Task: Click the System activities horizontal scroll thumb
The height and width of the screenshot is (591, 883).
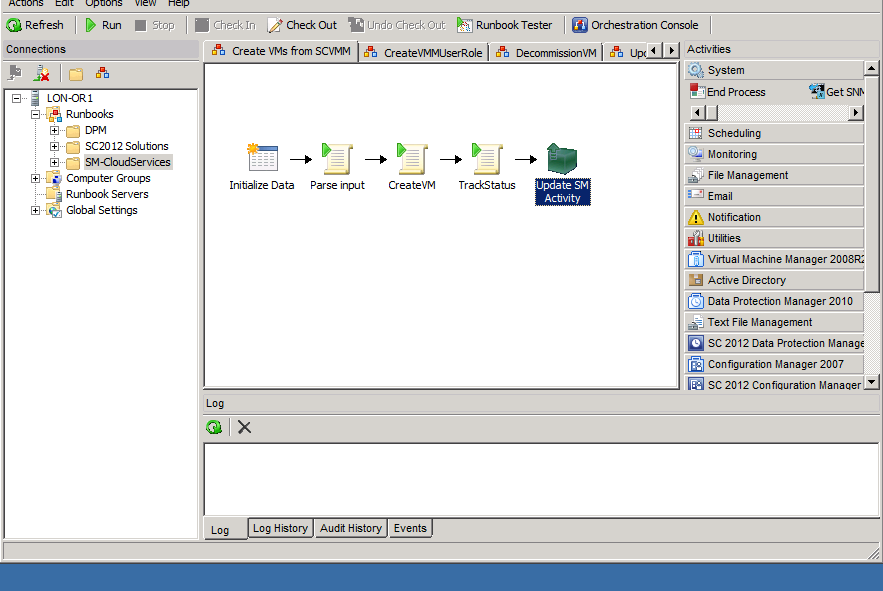Action: click(712, 113)
